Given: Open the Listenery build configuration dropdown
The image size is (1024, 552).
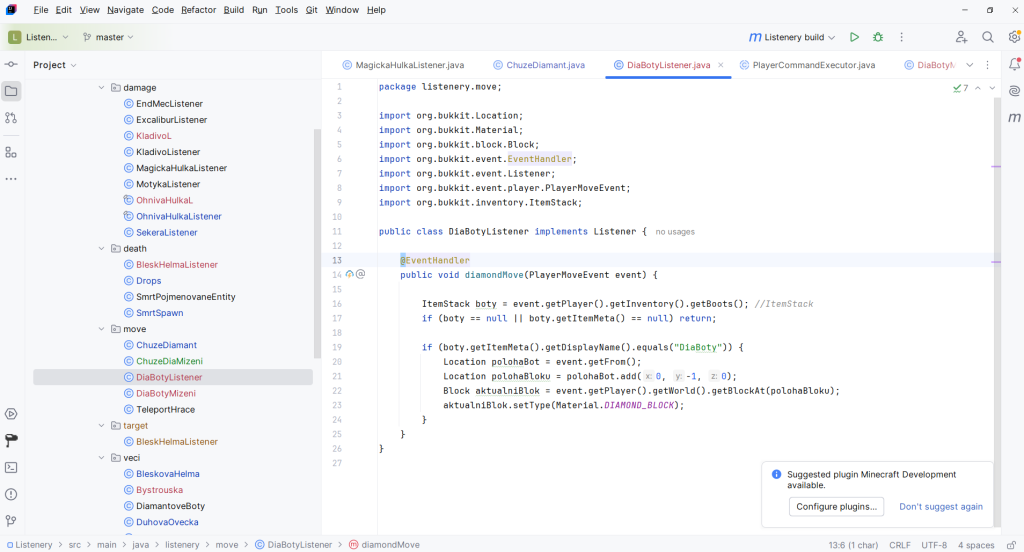Looking at the screenshot, I should click(x=792, y=37).
